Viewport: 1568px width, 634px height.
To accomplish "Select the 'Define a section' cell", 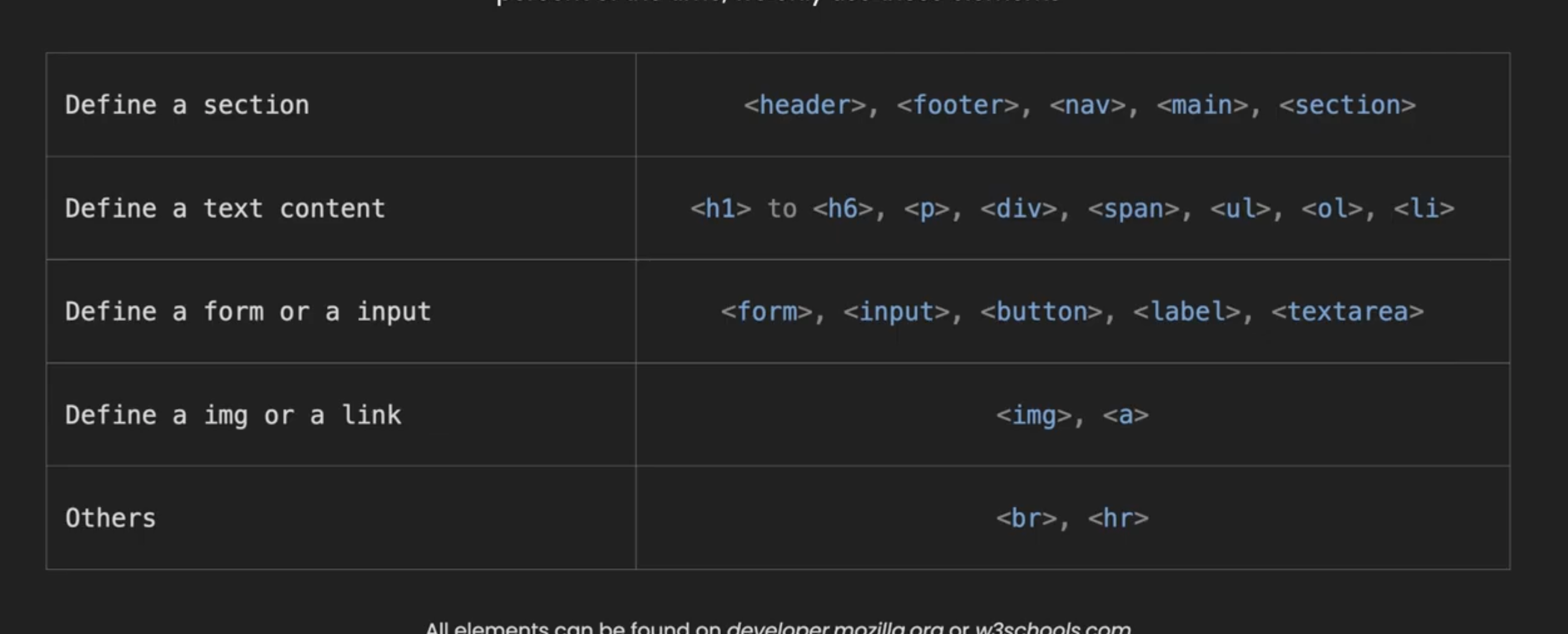I will [x=341, y=105].
